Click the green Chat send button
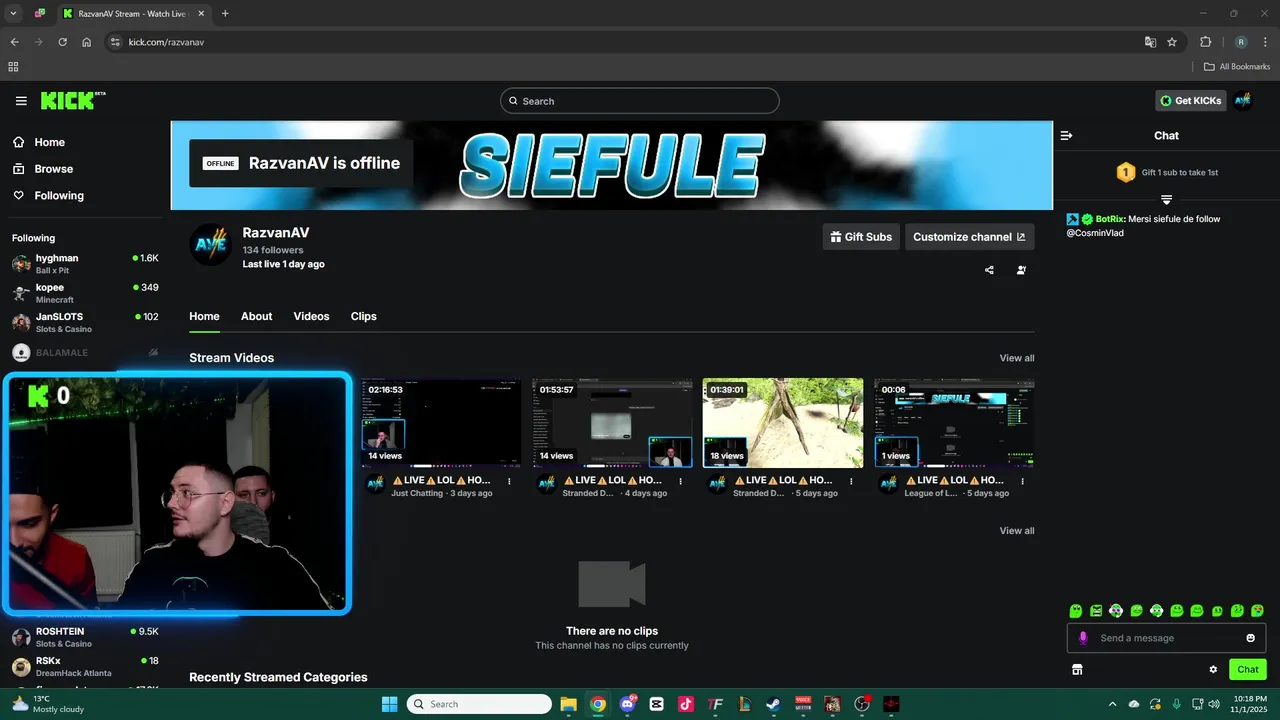Screen dimensions: 1280x720 pyautogui.click(x=1247, y=670)
